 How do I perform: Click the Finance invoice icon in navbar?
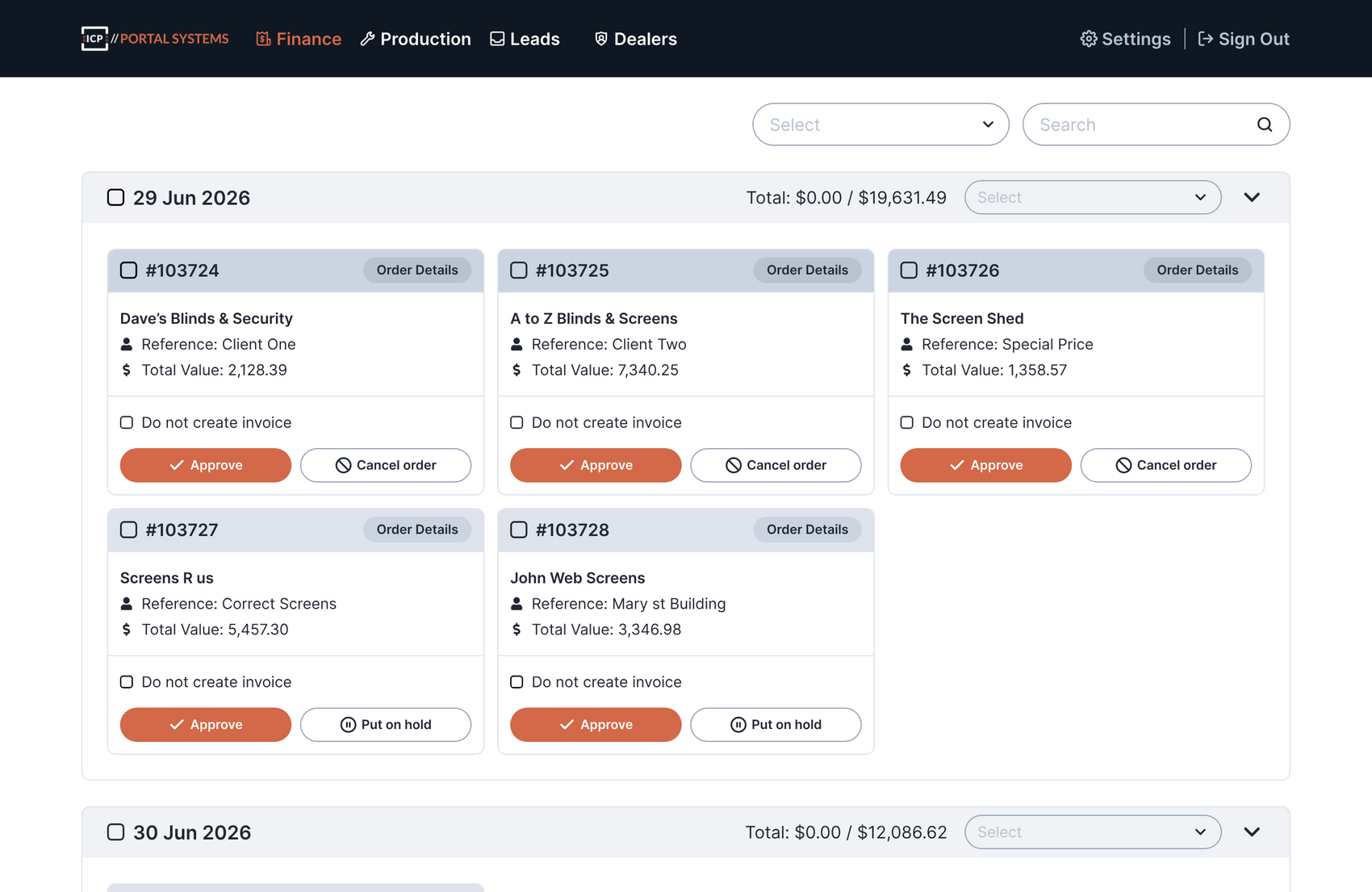(263, 39)
